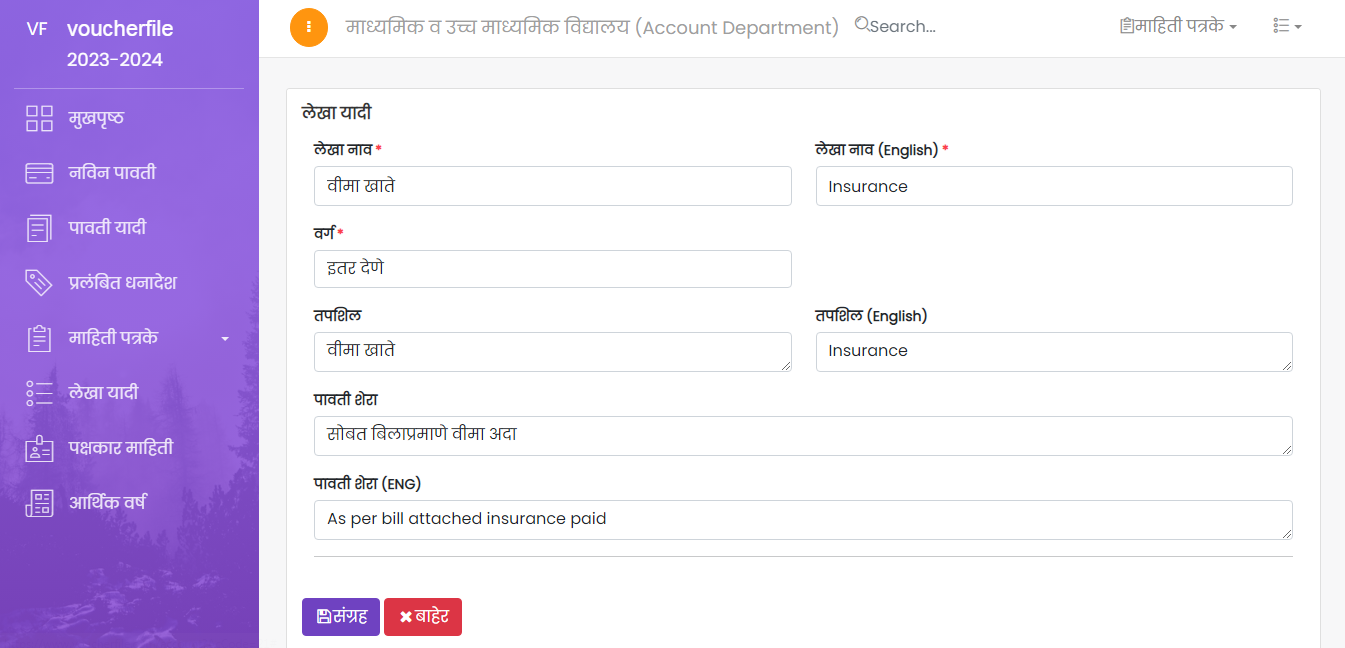Expand the माहिती पत्रके sidebar submenu
This screenshot has height=648, width=1345.
coord(224,339)
